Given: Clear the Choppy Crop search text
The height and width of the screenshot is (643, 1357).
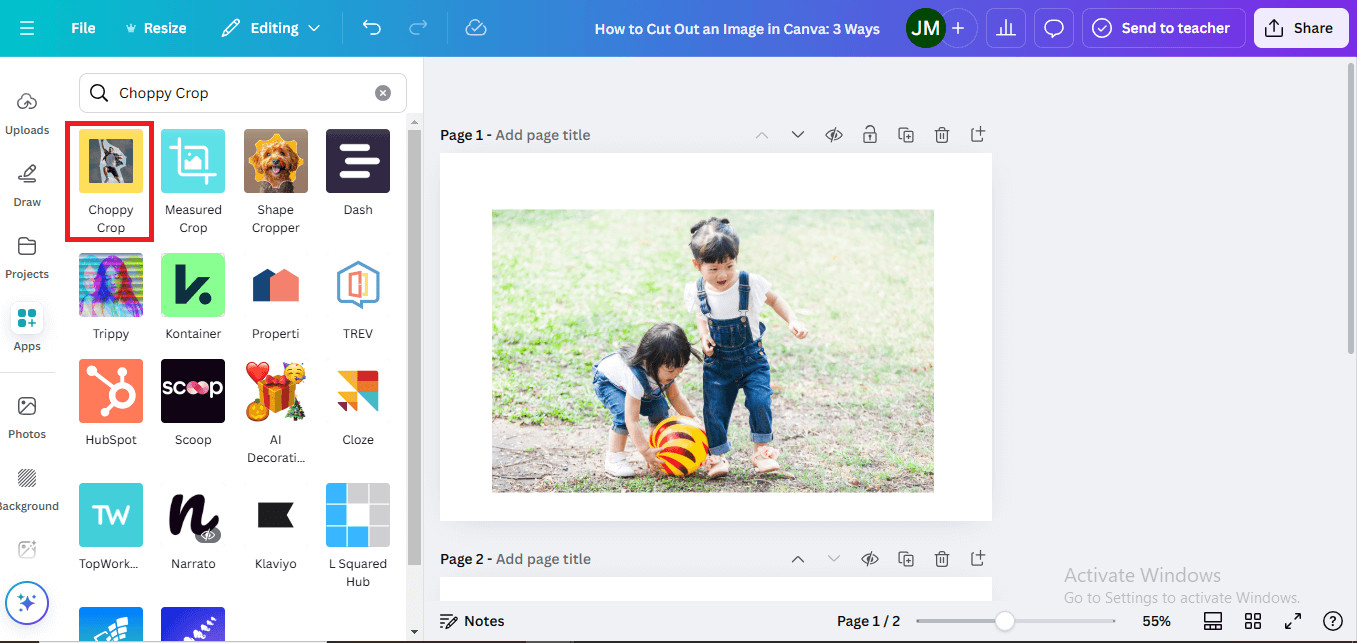Looking at the screenshot, I should pos(383,93).
